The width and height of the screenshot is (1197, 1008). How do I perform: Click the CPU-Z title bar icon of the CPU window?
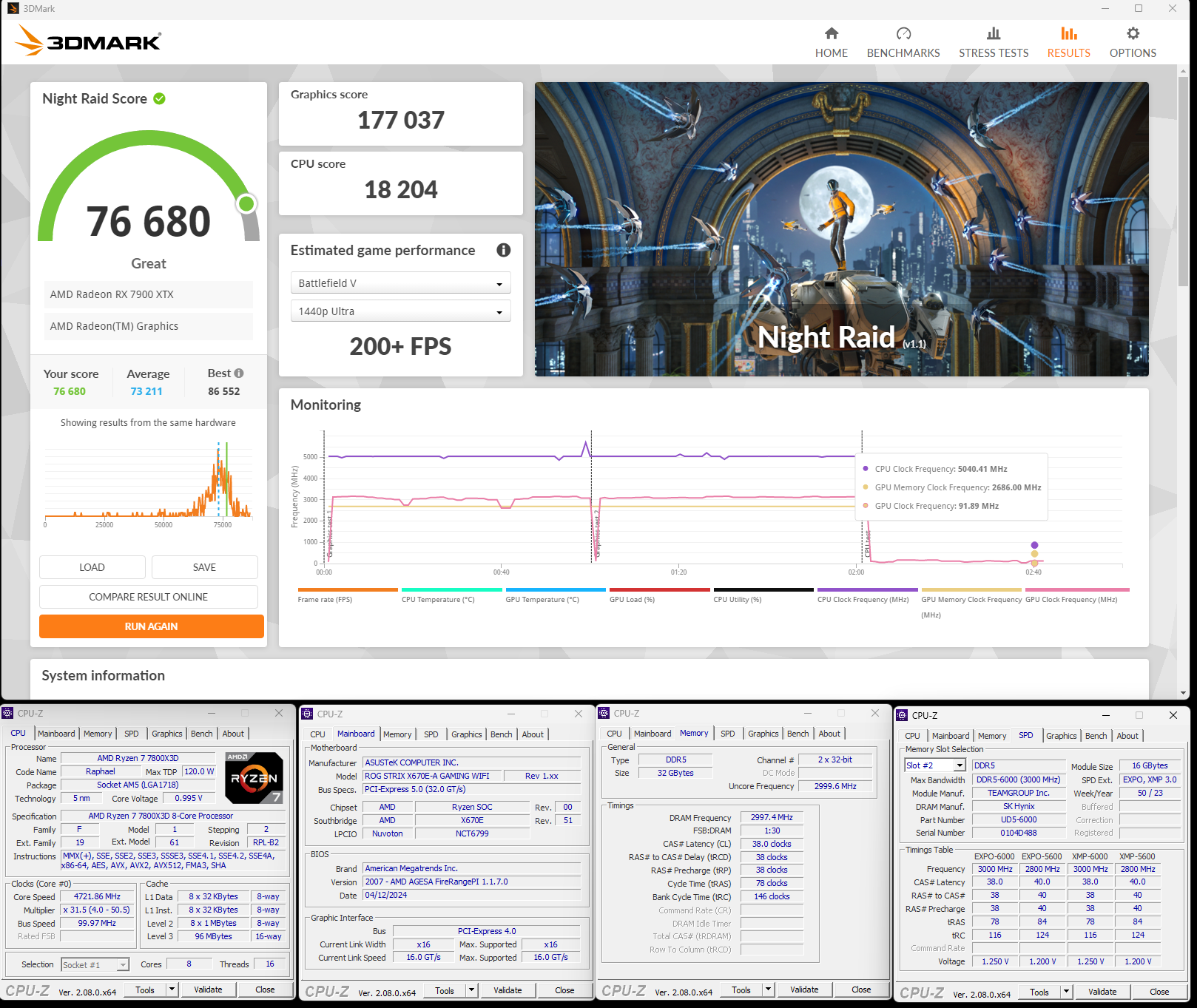(8, 714)
